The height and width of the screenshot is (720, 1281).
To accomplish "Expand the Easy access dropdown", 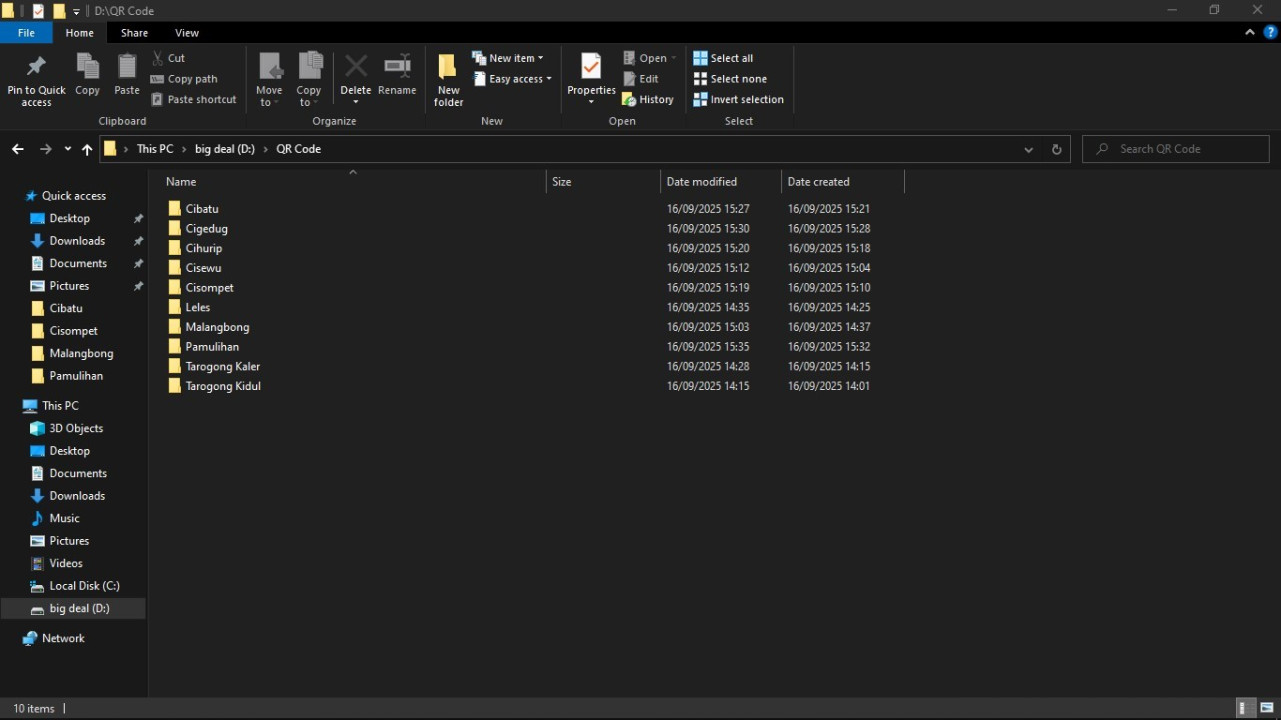I will 513,79.
